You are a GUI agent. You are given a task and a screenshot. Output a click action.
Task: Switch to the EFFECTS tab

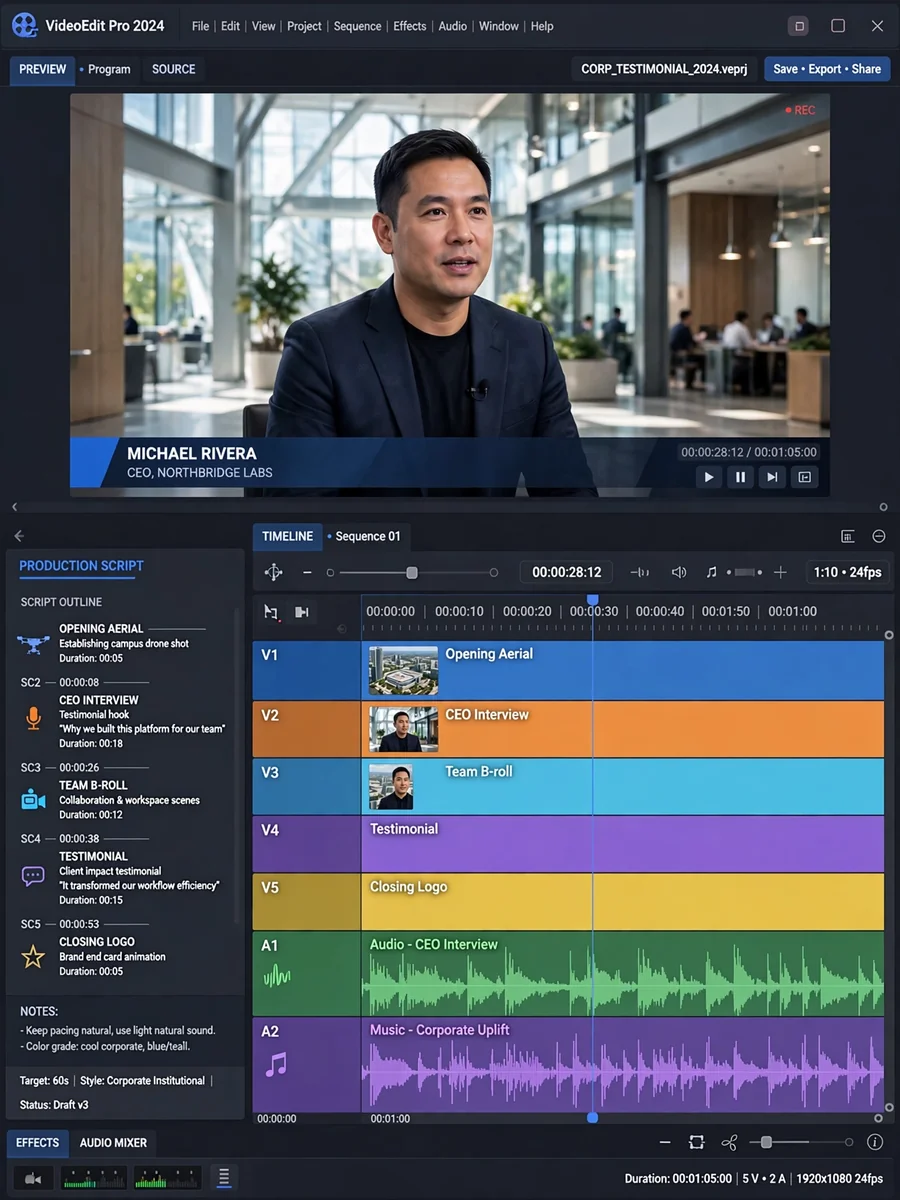[38, 1142]
